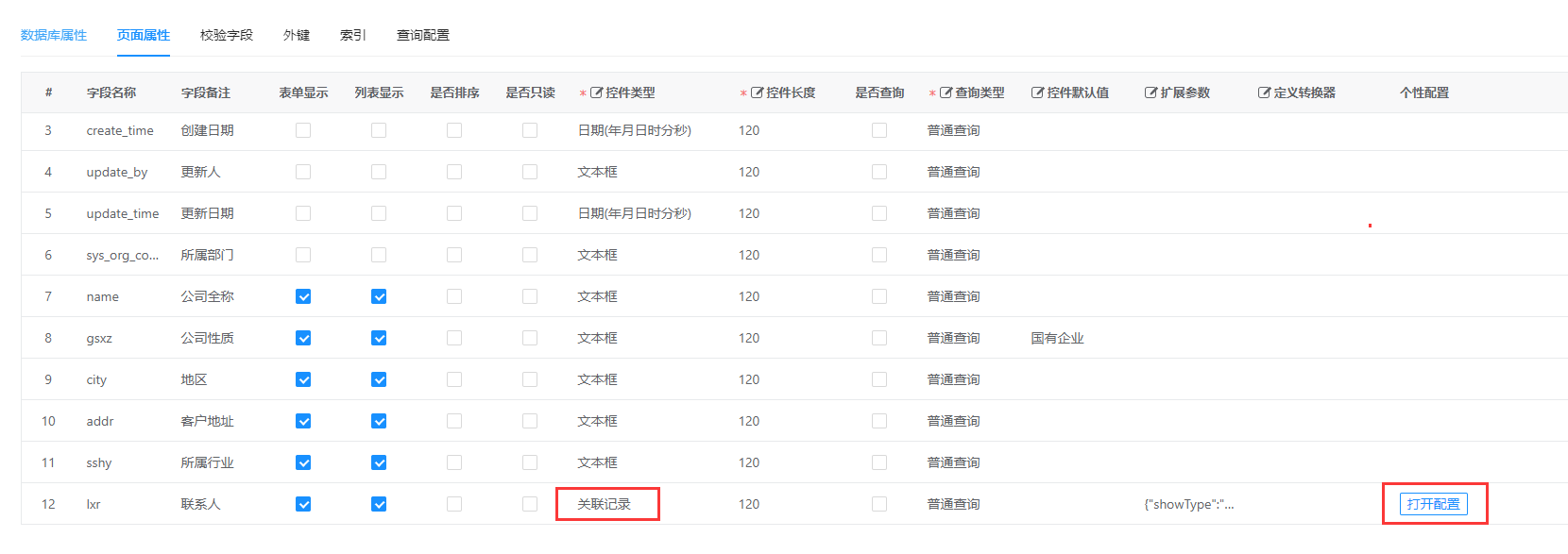This screenshot has height=554, width=1568.
Task: Uncheck 列表显示 for the city row
Action: pos(379,379)
